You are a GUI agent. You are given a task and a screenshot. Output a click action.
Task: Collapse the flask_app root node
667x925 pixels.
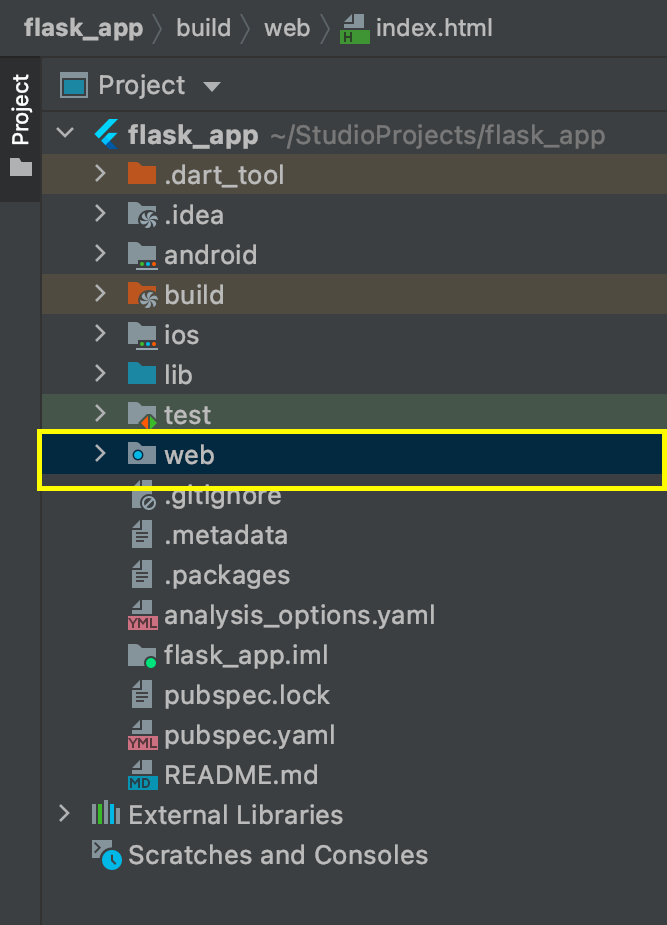pyautogui.click(x=65, y=133)
